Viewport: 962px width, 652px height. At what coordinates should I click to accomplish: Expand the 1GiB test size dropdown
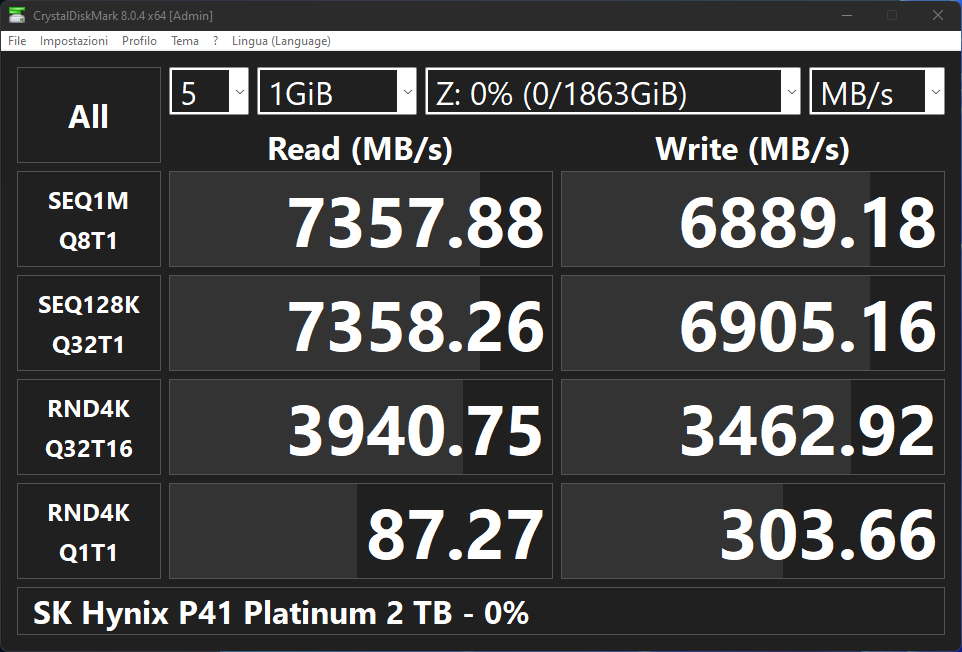point(336,93)
